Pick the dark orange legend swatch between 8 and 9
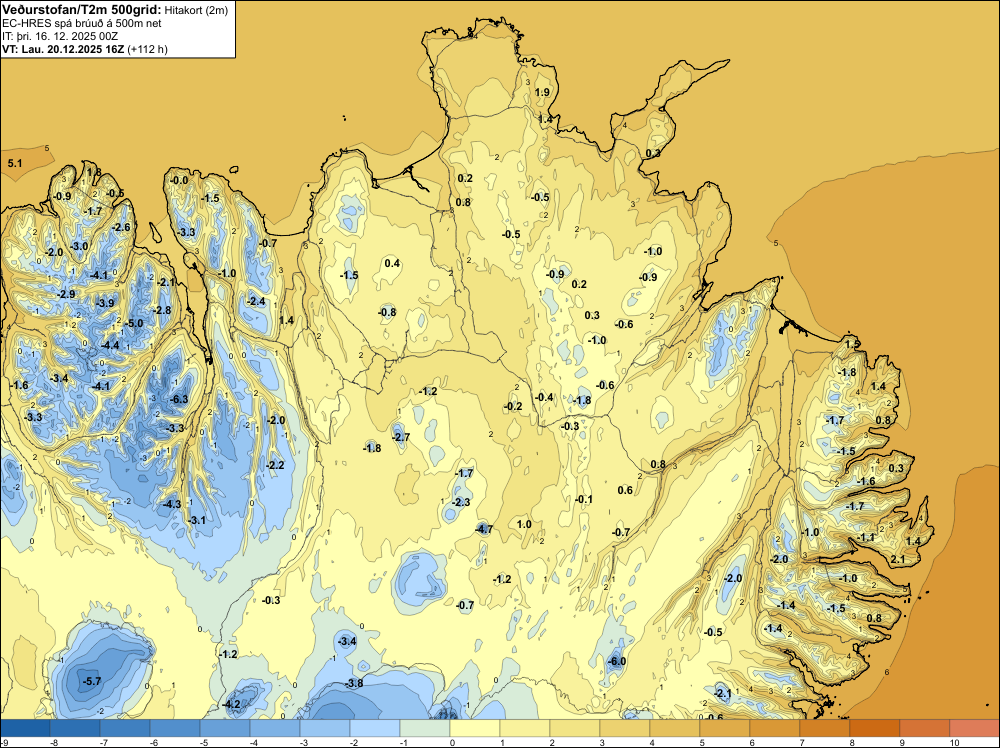 875,728
